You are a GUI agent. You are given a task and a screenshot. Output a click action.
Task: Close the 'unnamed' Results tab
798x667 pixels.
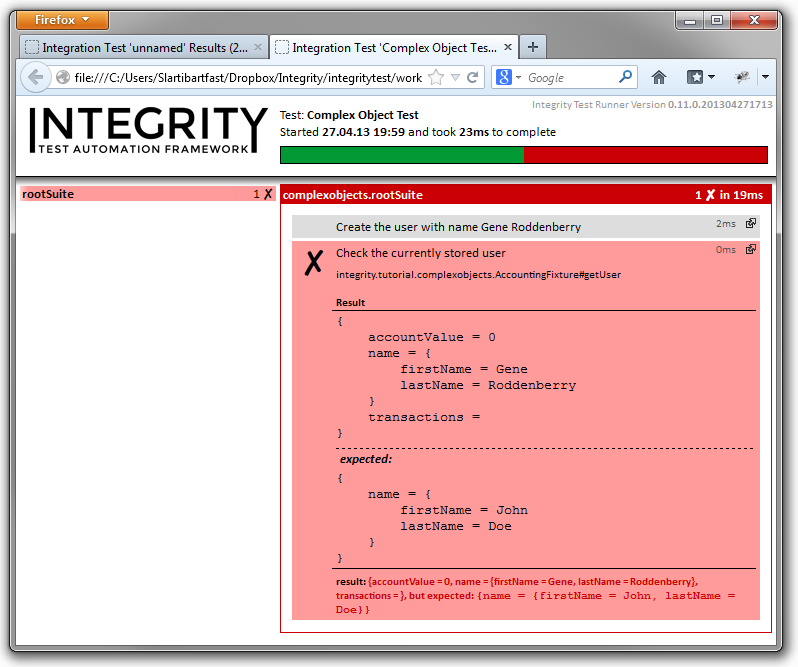pos(259,47)
